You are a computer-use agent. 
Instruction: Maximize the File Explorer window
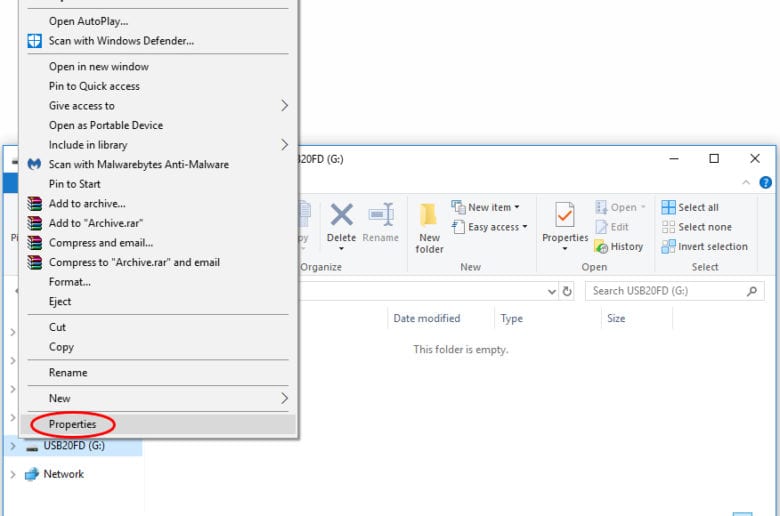tap(714, 159)
